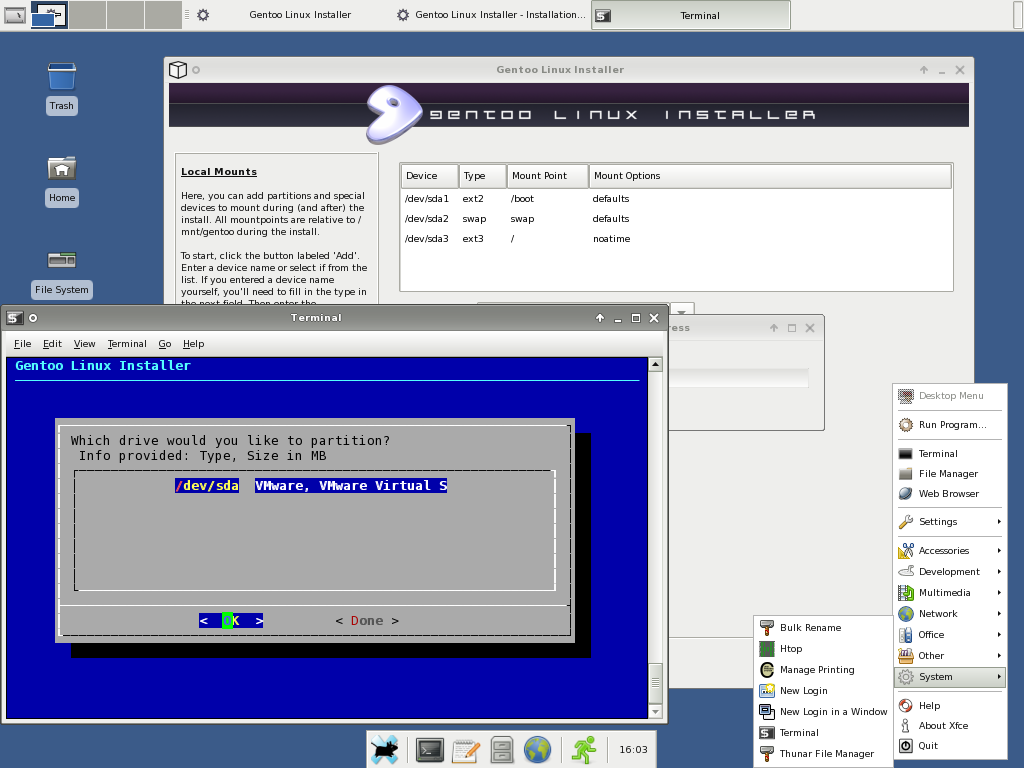
Task: Open the Go menu in Terminal
Action: [165, 344]
